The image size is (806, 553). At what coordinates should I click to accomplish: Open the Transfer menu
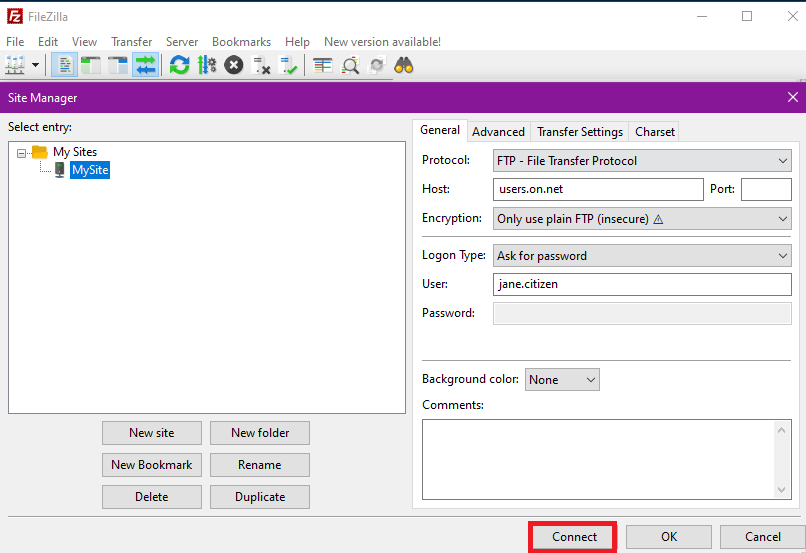point(132,42)
